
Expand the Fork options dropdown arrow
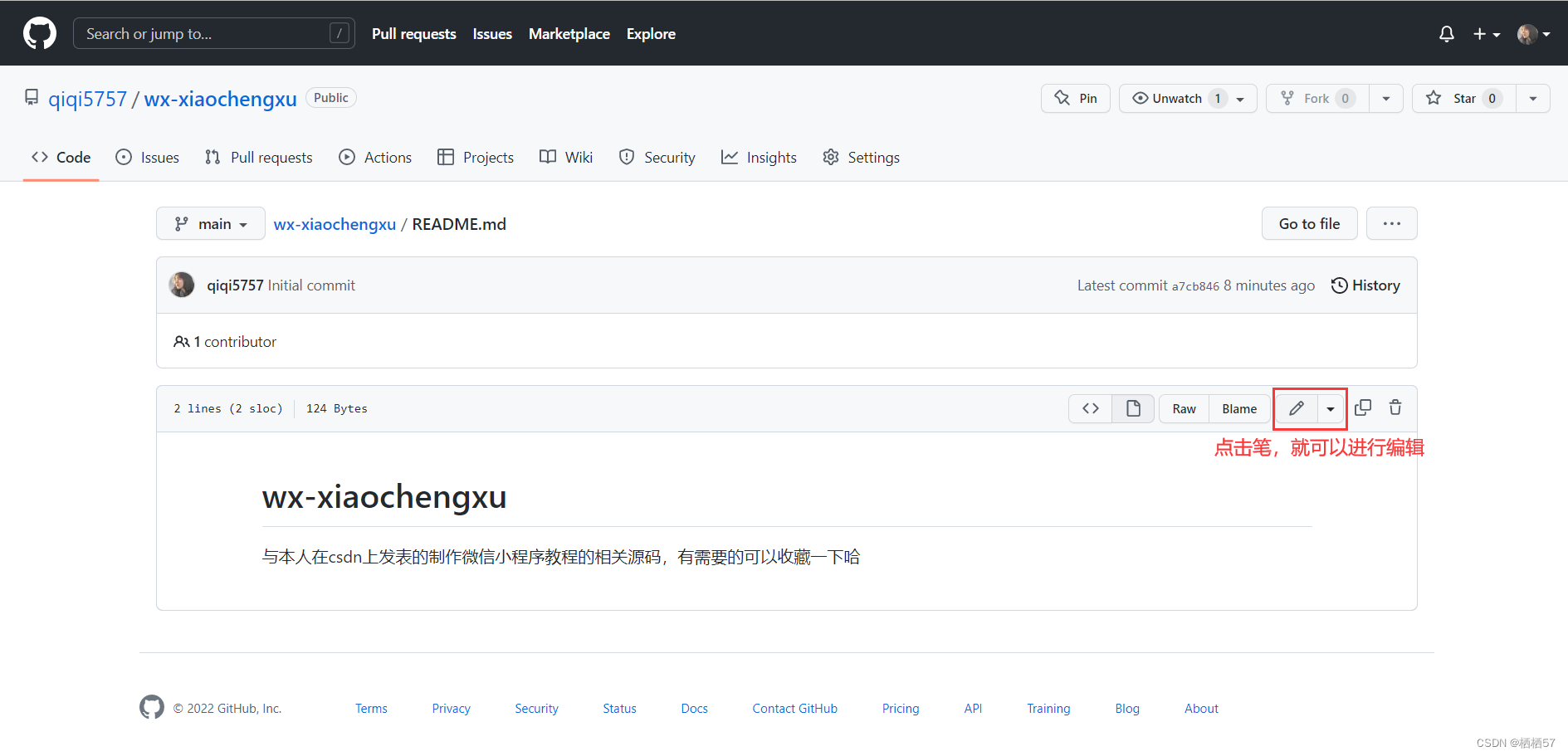(x=1385, y=98)
